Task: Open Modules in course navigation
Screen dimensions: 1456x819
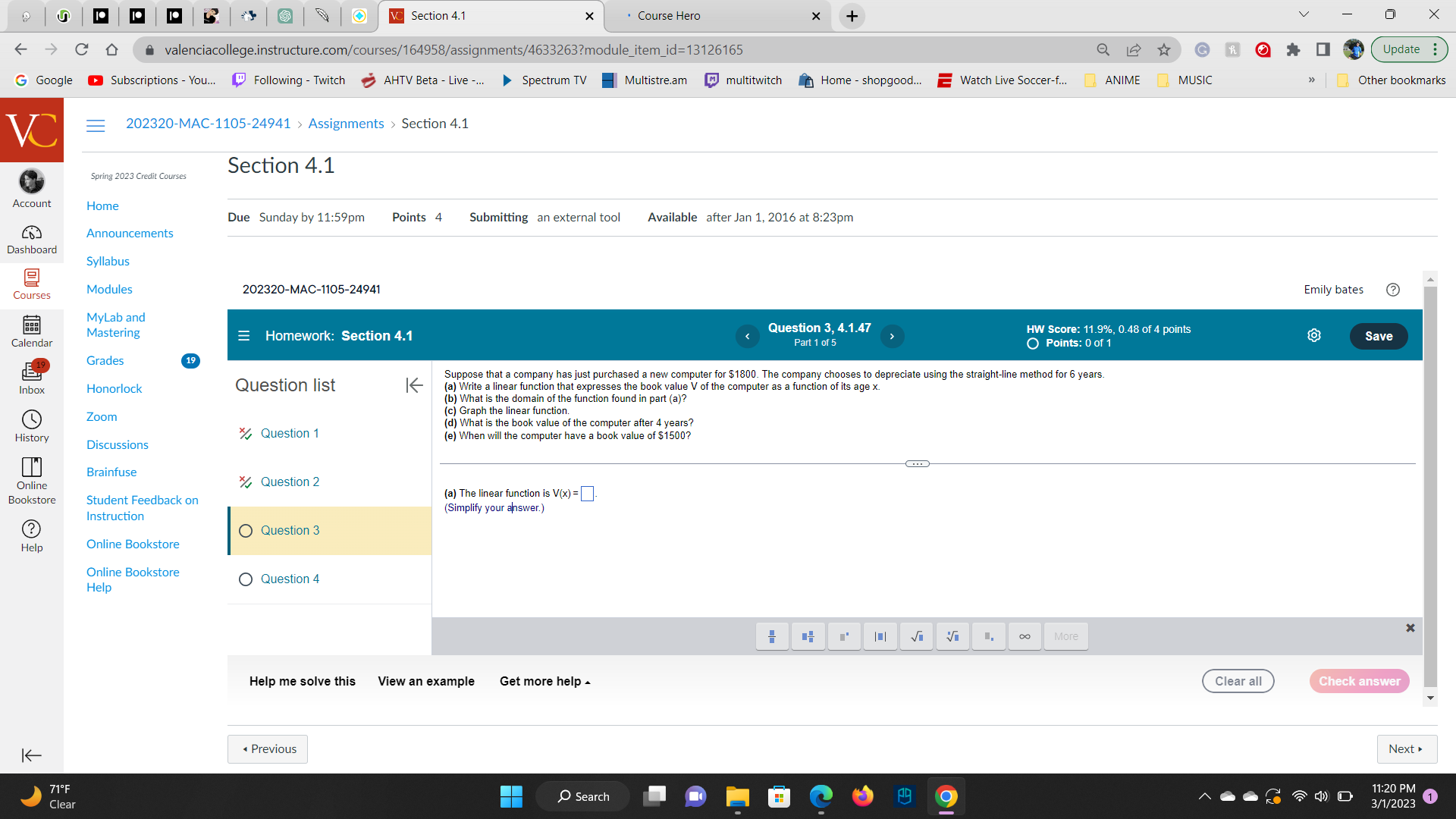Action: pyautogui.click(x=109, y=289)
